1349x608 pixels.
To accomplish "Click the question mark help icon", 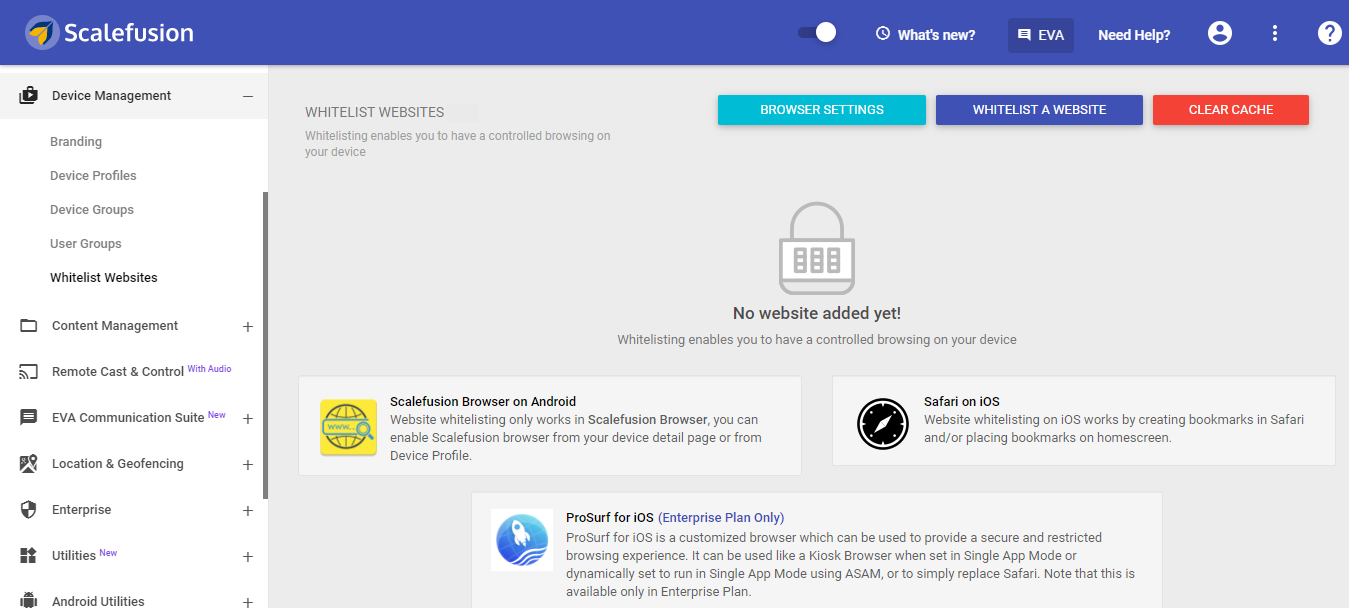I will (1329, 33).
